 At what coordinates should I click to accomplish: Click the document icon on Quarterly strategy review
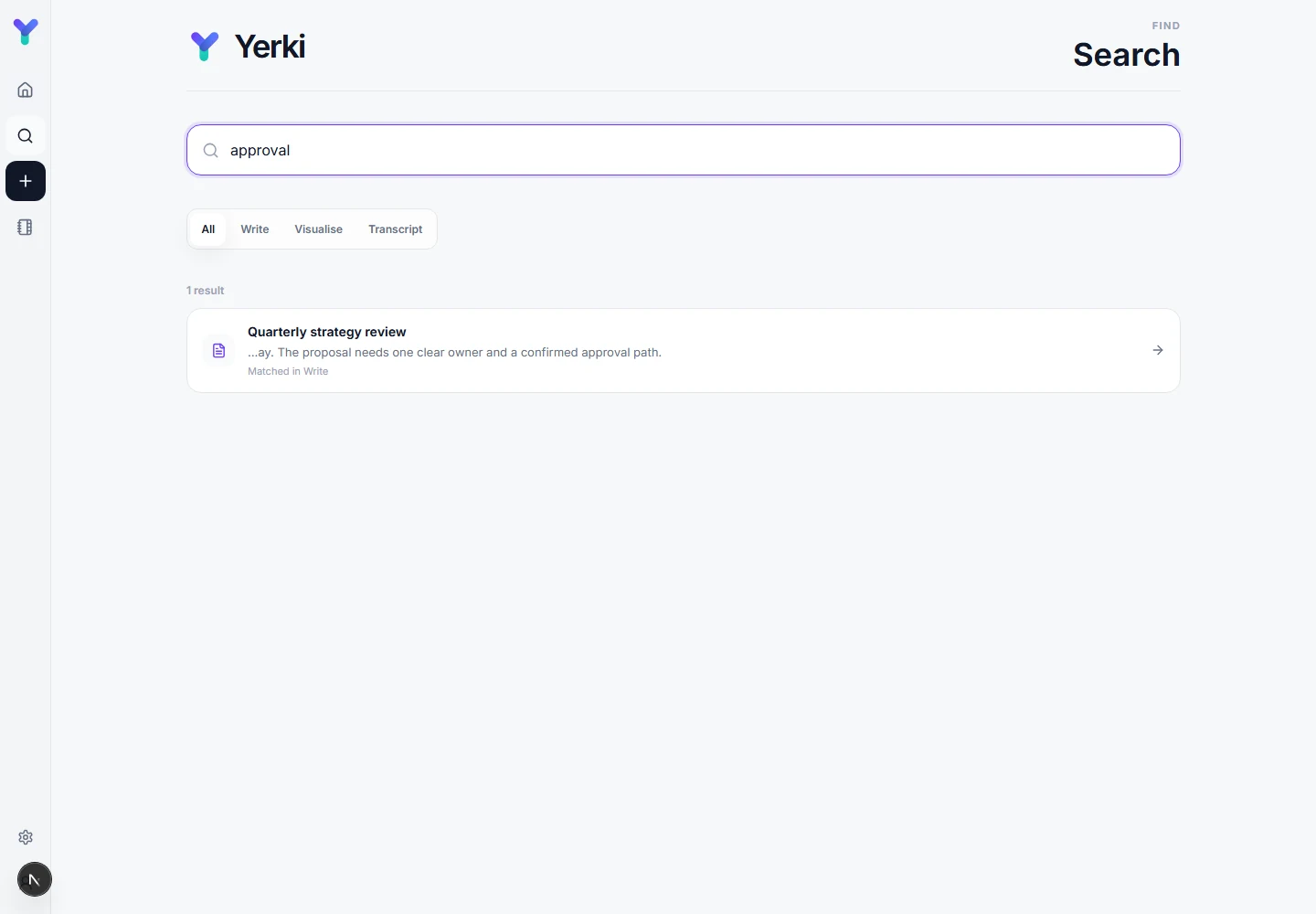tap(219, 351)
